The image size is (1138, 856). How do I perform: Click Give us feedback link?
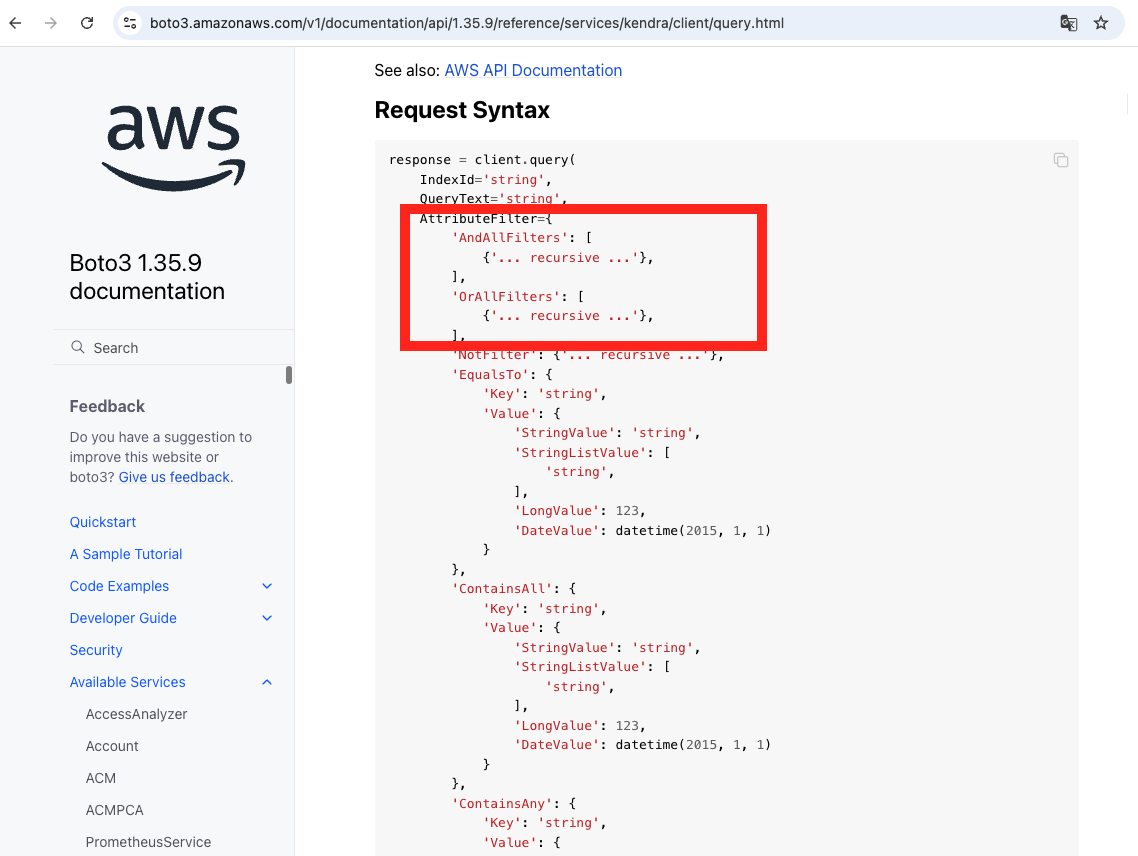pos(174,477)
